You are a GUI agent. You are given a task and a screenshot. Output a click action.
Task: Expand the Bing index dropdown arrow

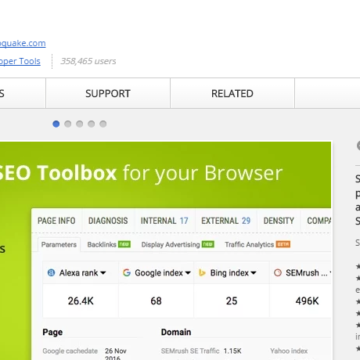[253, 273]
